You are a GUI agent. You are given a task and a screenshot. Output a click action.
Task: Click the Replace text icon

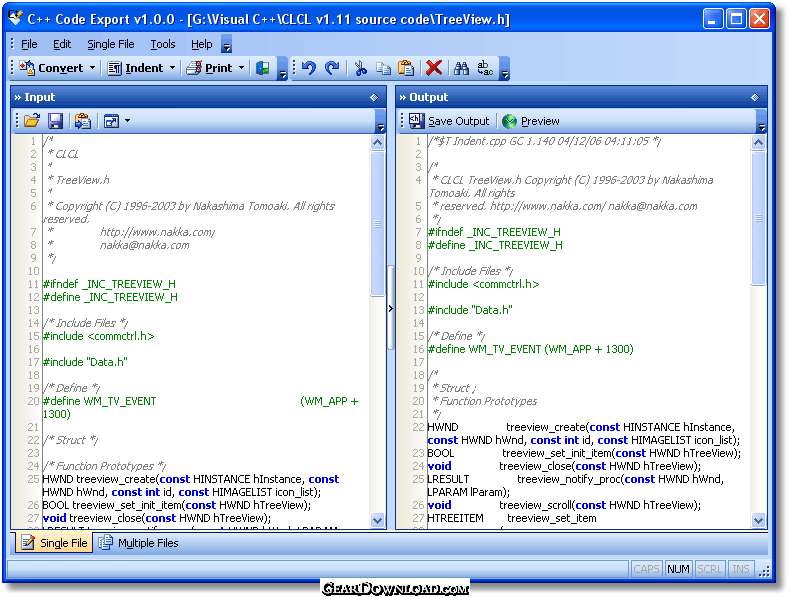485,68
